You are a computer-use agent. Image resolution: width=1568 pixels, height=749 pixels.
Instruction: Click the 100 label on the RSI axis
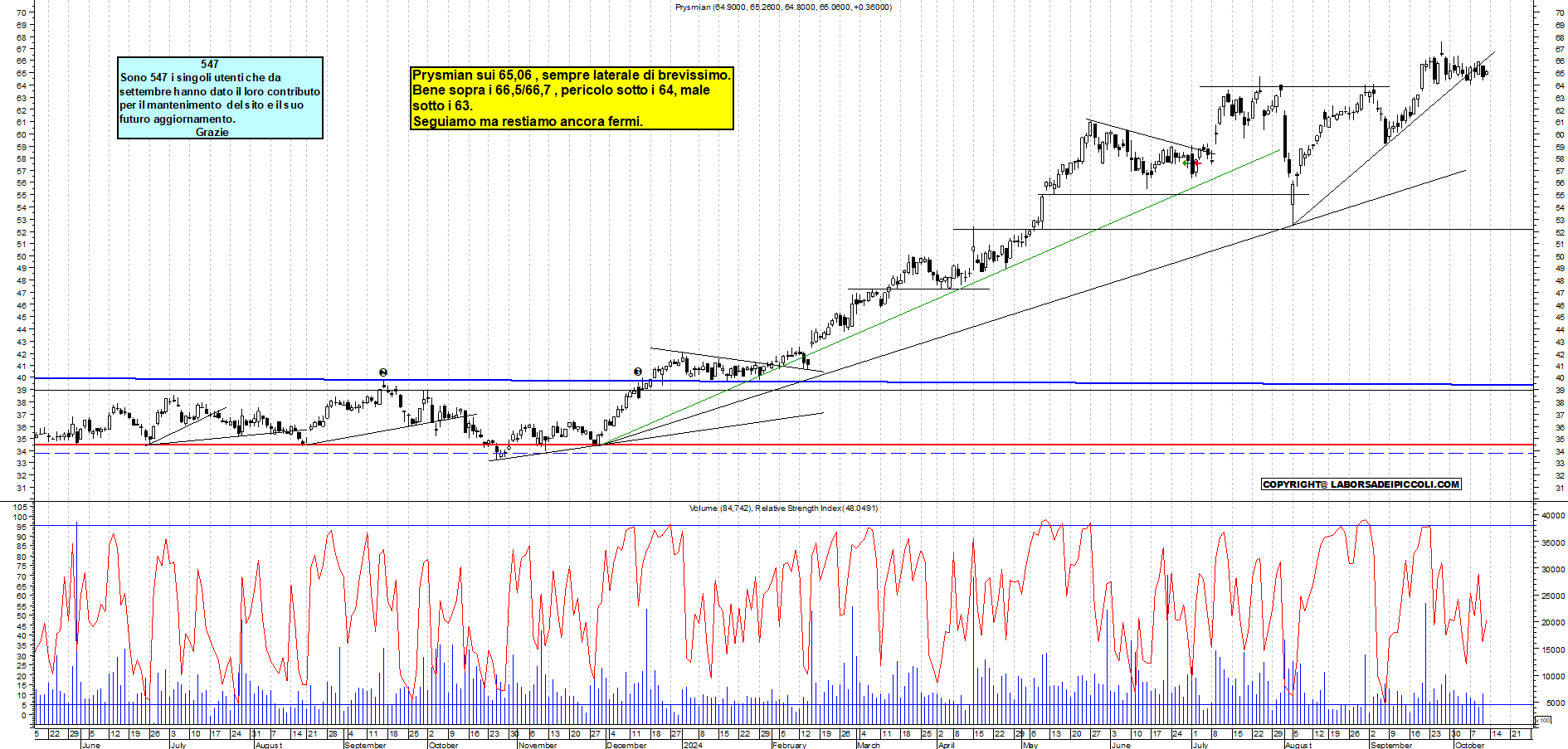[21, 517]
